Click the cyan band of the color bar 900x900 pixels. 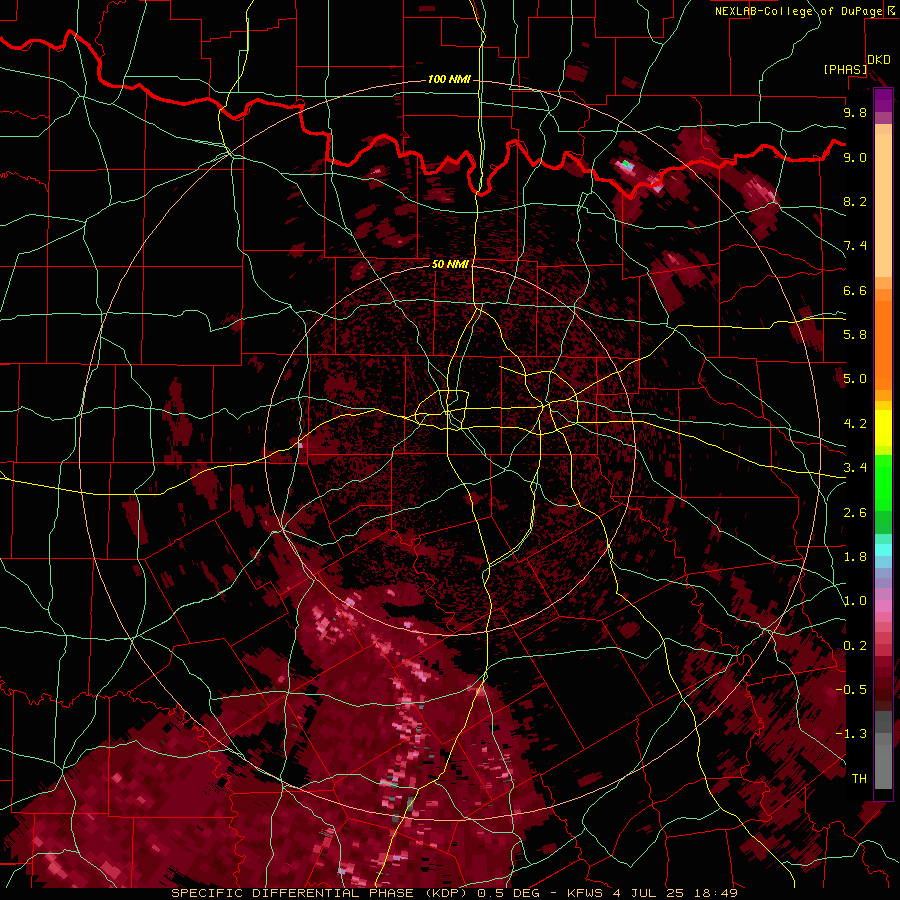point(883,550)
